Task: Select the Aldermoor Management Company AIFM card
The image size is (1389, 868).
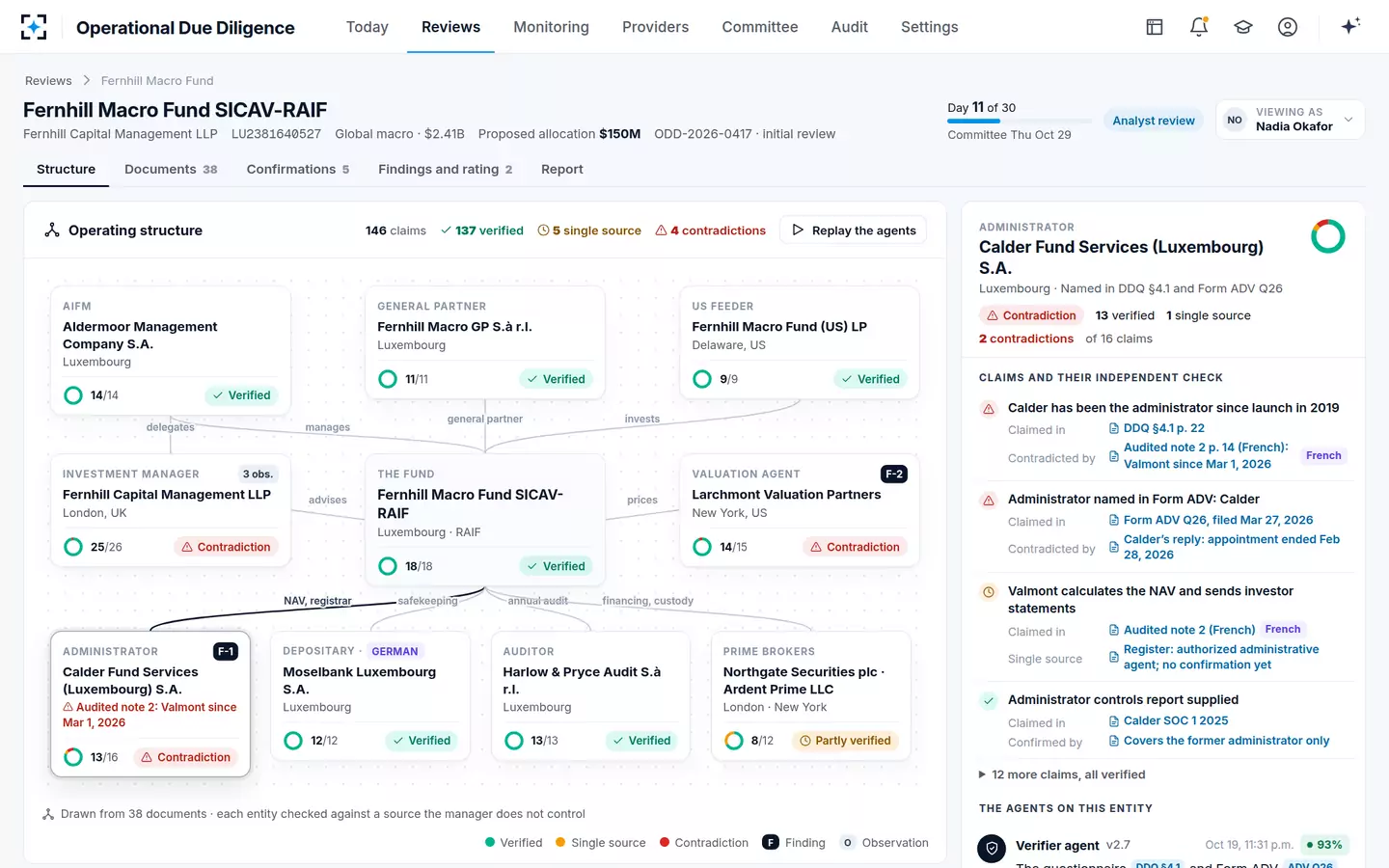Action: [x=171, y=351]
